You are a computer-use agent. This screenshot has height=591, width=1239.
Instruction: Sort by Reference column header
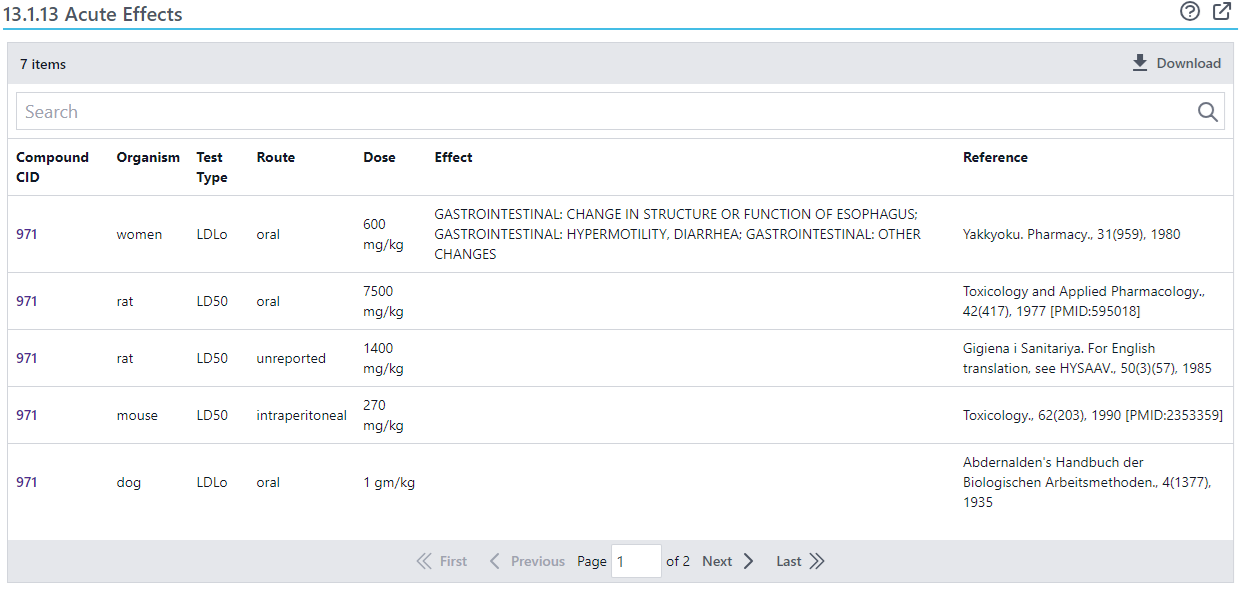(995, 157)
